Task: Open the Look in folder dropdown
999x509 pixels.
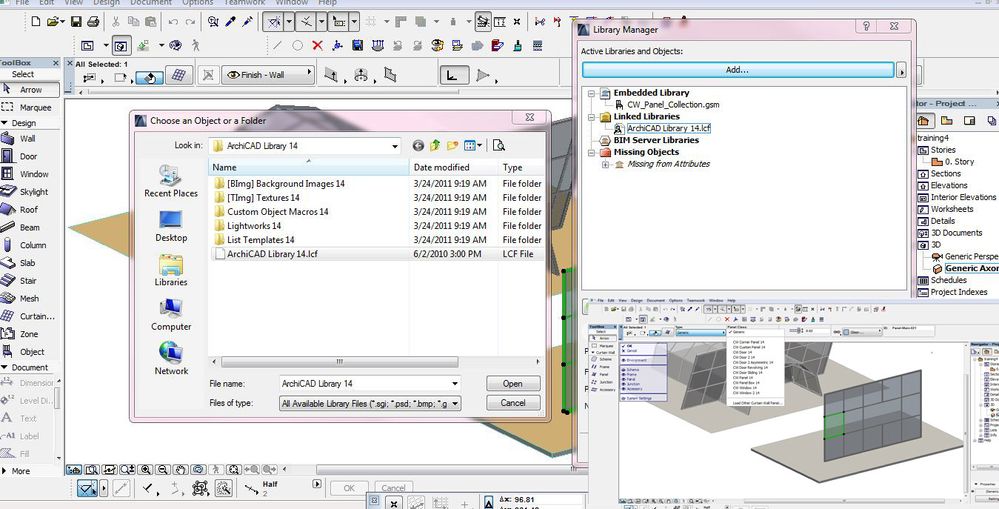Action: pyautogui.click(x=396, y=146)
